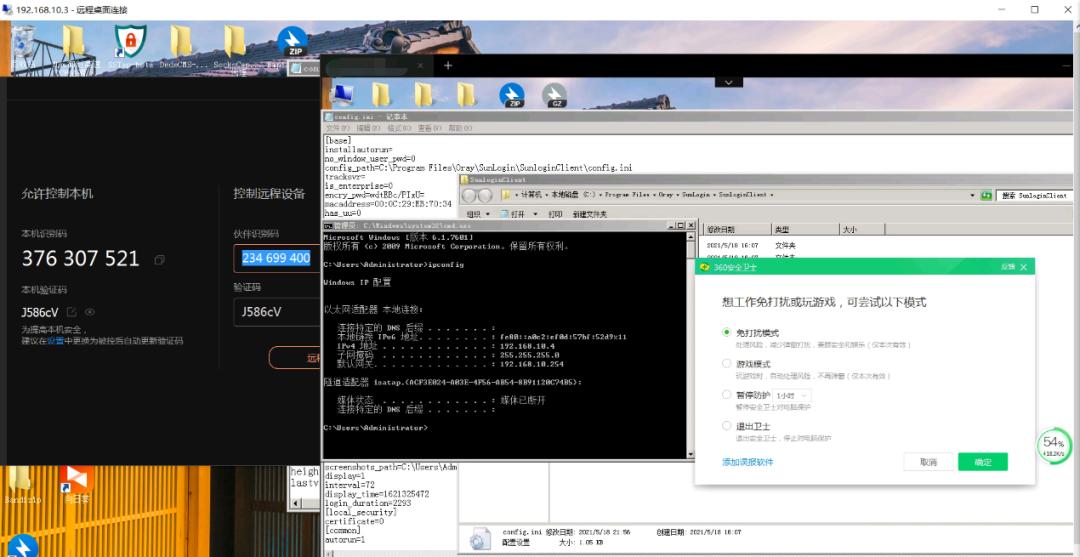Expand the chevron toolbar below tab bar
This screenshot has height=557, width=1080.
[729, 82]
